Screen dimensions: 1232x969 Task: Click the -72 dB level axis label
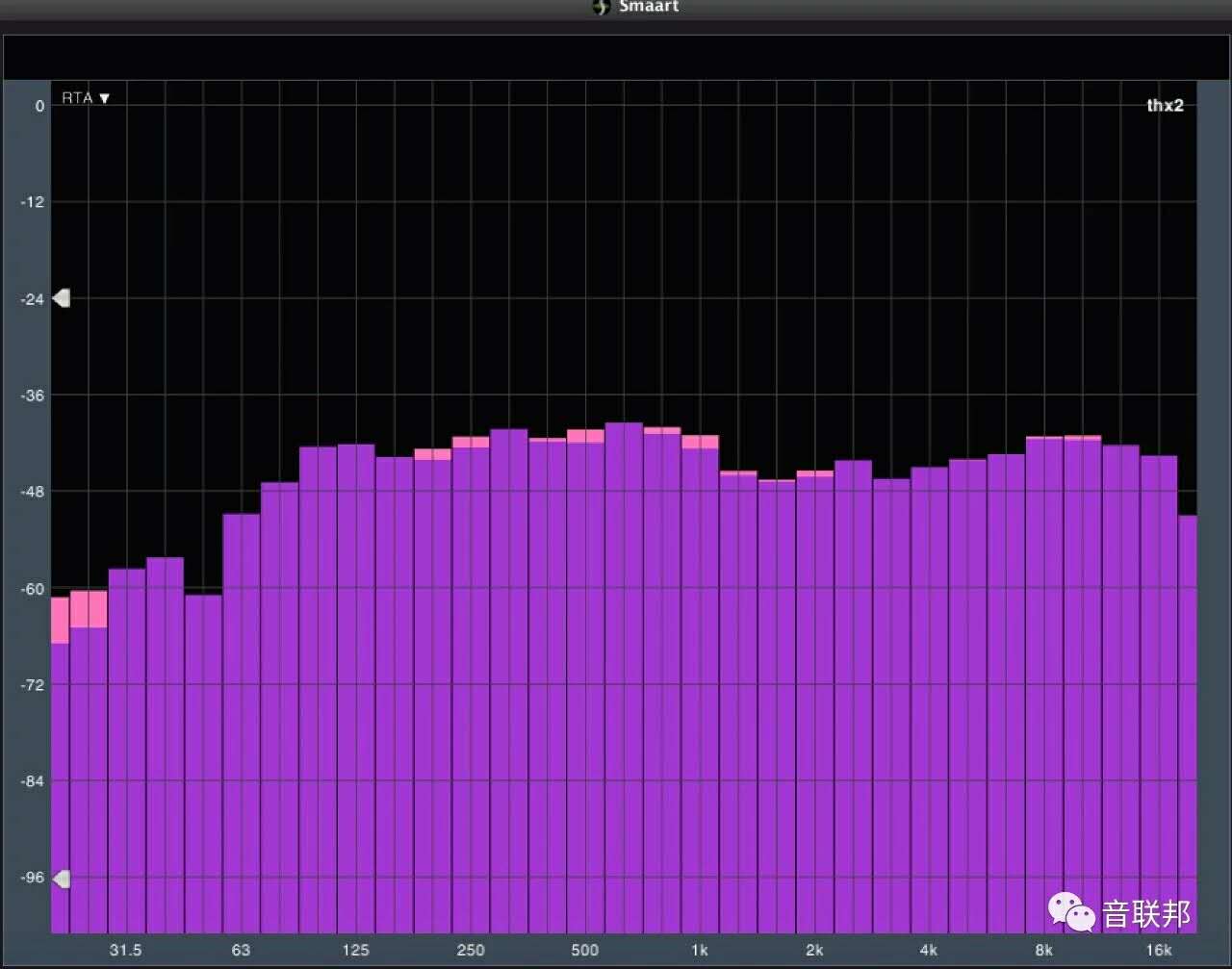point(33,685)
